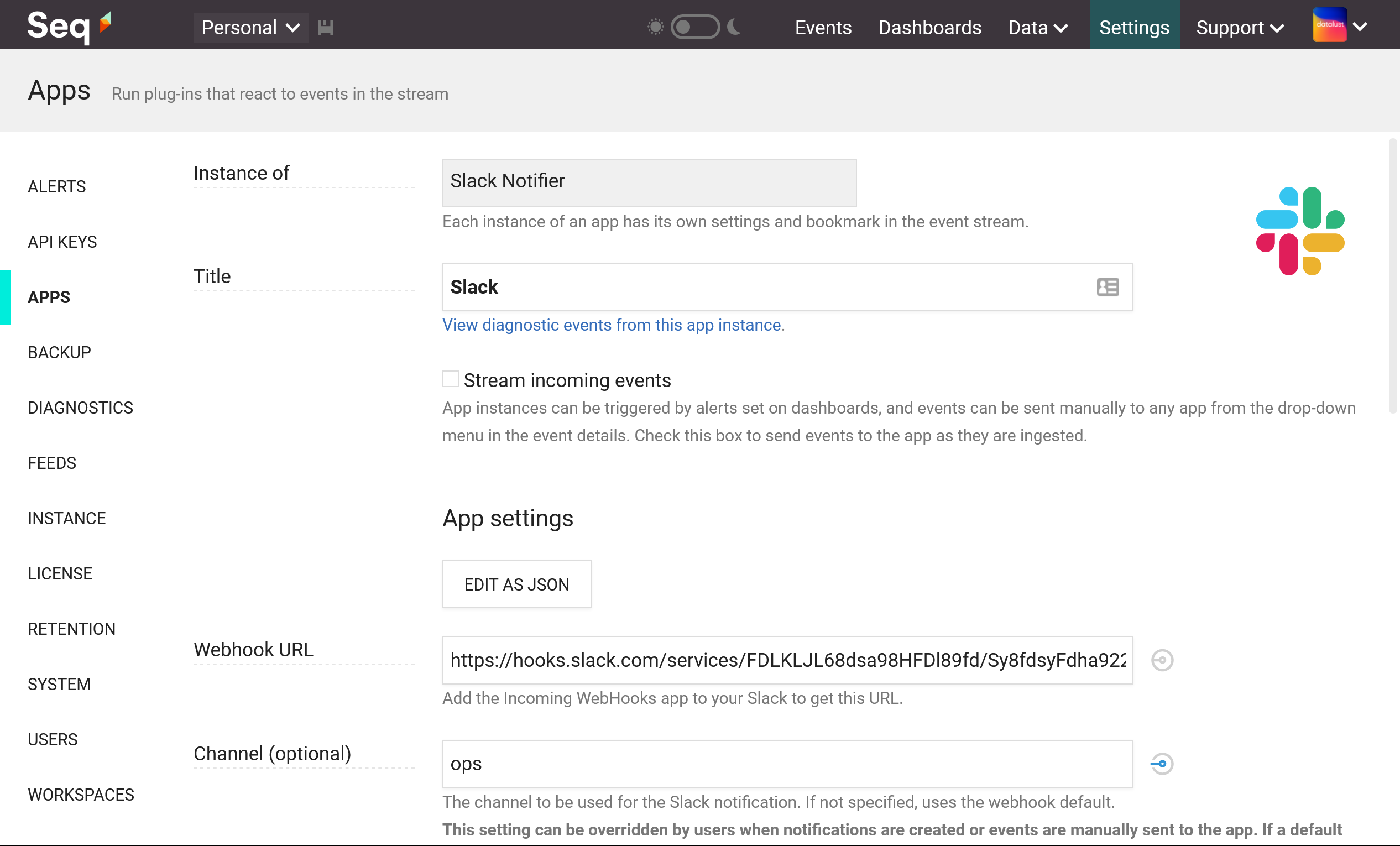
Task: Click the override icon beside Channel field
Action: point(1162,764)
